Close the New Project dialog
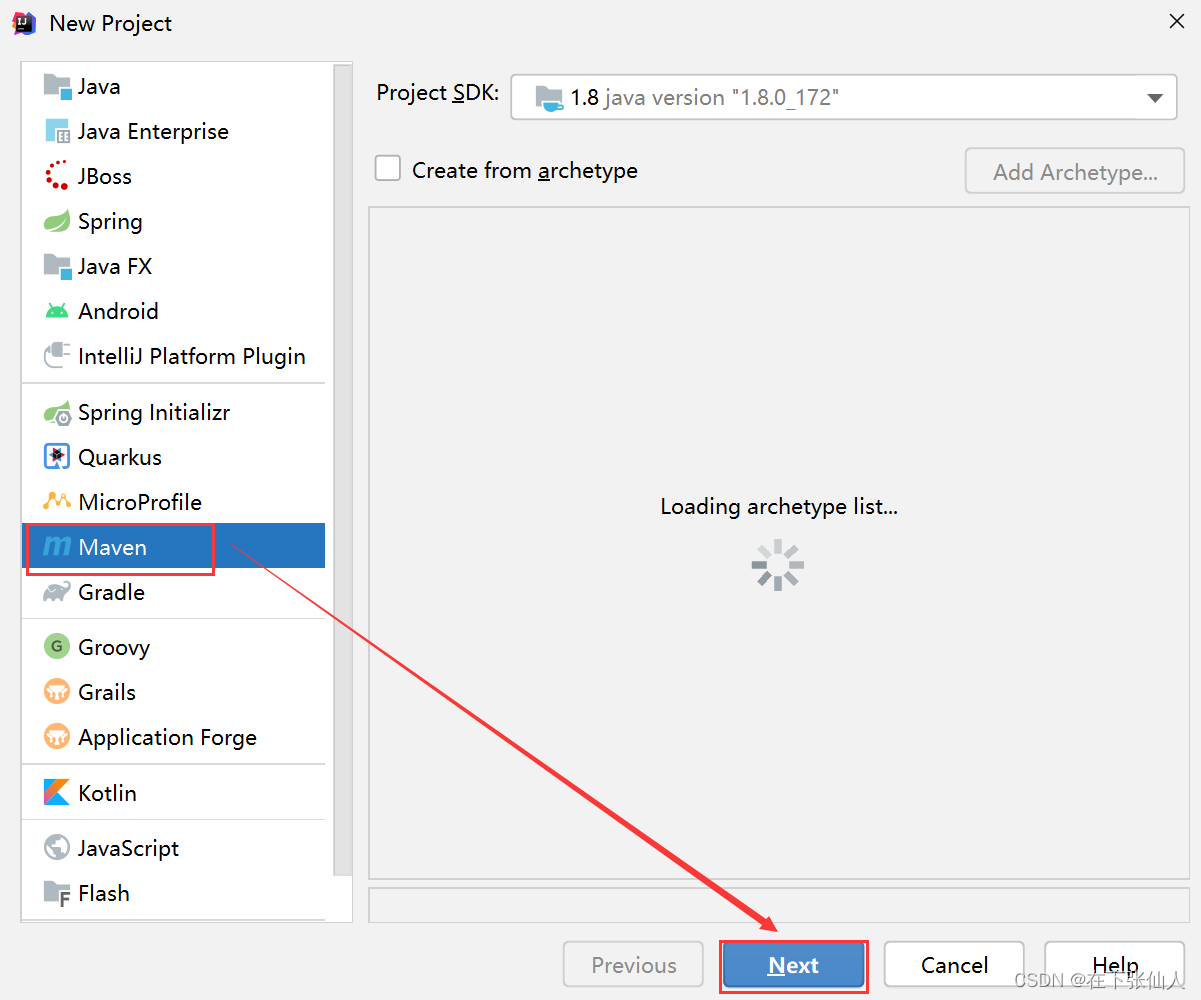This screenshot has width=1201, height=1000. pos(1177,21)
